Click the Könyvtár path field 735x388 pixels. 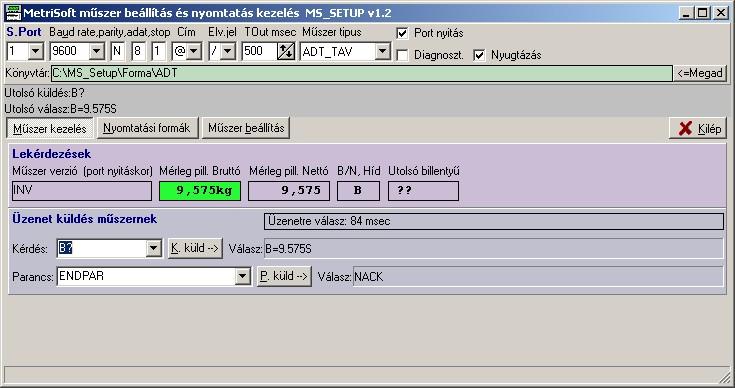click(361, 73)
